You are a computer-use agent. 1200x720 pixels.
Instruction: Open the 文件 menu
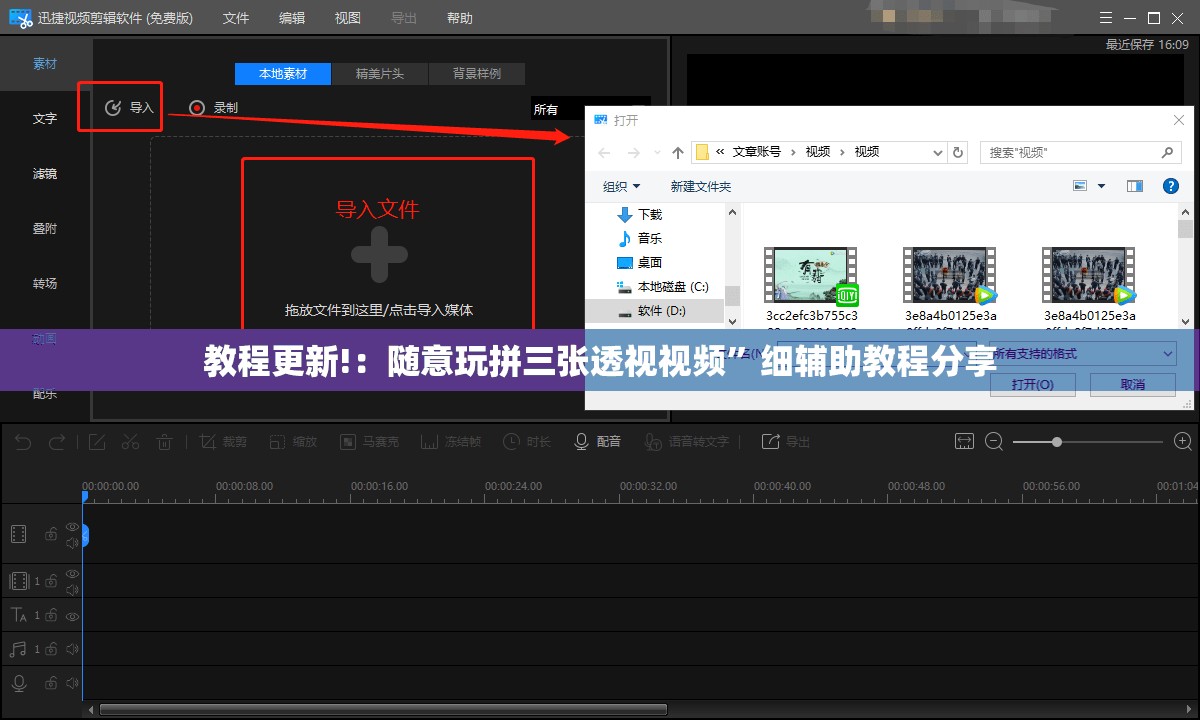pyautogui.click(x=236, y=18)
